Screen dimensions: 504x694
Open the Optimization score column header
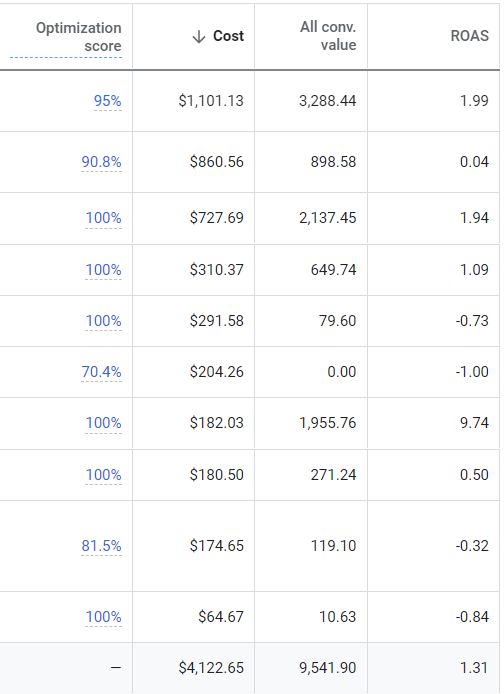[78, 37]
